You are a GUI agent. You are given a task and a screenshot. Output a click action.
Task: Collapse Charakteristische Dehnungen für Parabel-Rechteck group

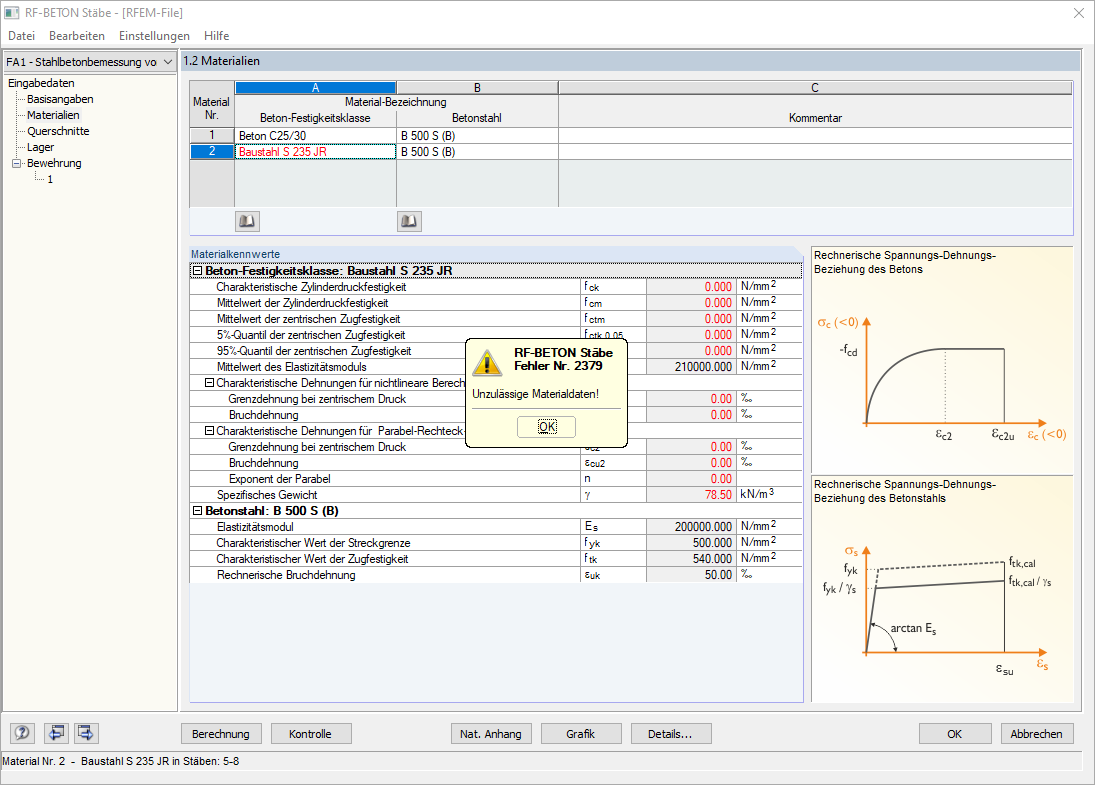pyautogui.click(x=209, y=431)
